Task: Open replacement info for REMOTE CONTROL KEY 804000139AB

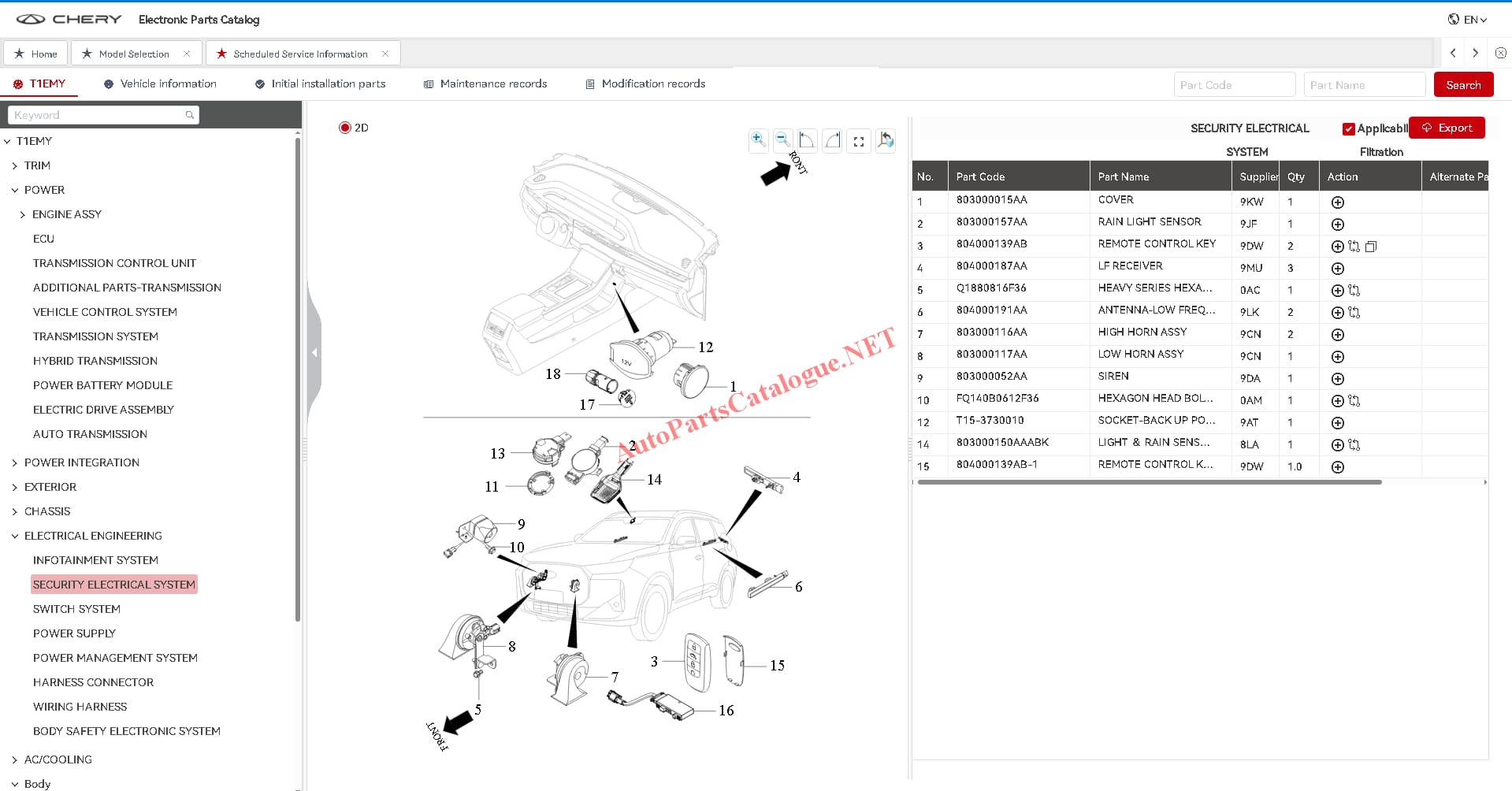Action: click(x=1354, y=247)
